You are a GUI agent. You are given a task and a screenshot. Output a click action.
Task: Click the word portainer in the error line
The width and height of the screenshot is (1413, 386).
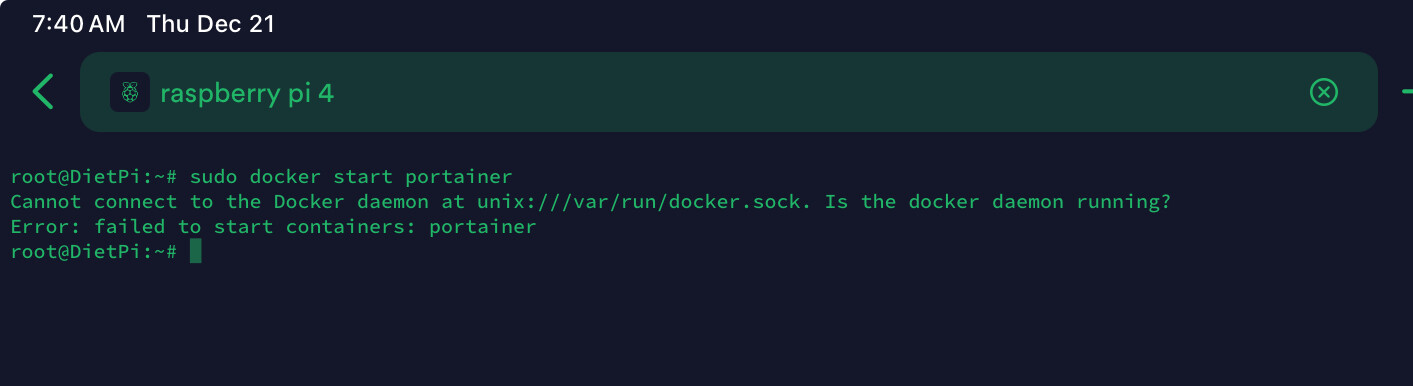coord(483,227)
